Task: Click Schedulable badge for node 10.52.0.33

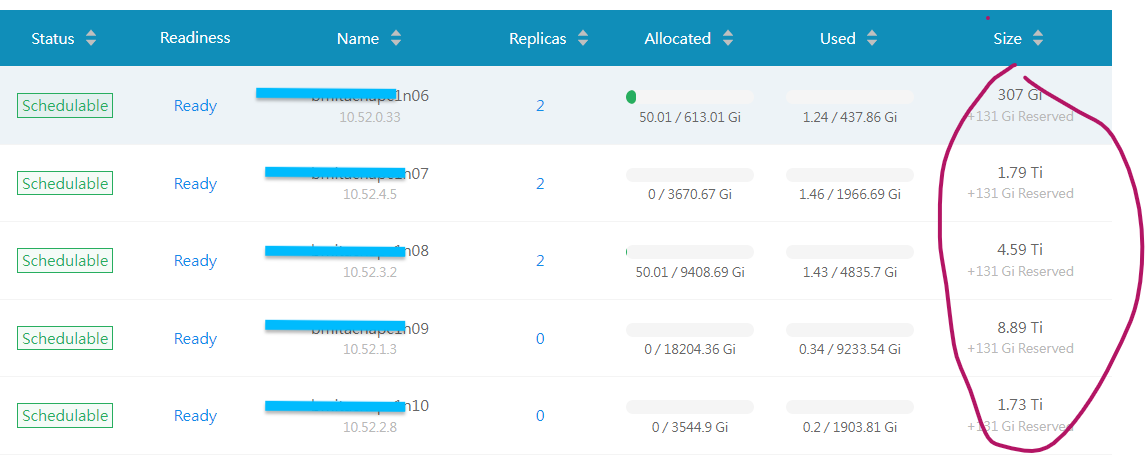Action: 65,105
